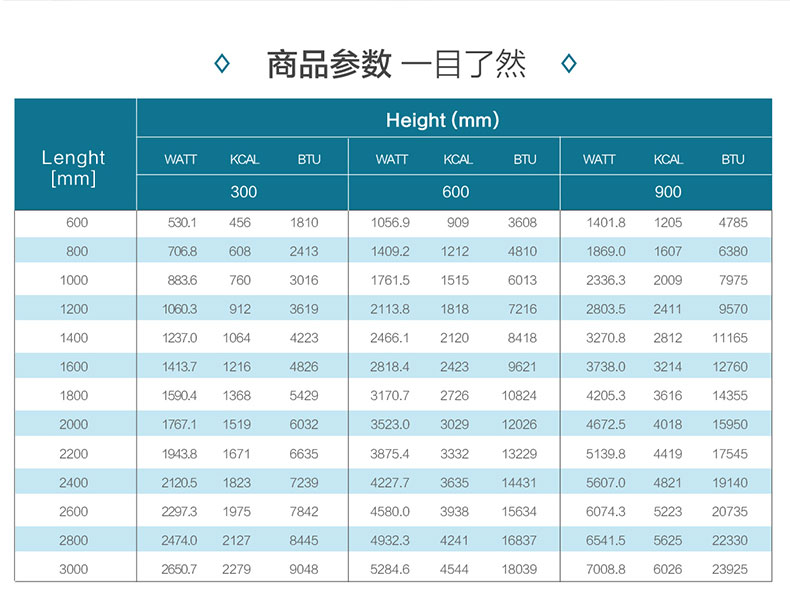The height and width of the screenshot is (606, 790).
Task: Click BTU value '1810'
Action: tap(304, 223)
